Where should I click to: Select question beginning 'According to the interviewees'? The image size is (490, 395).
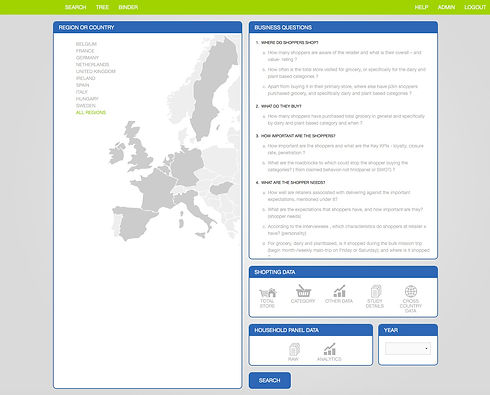(347, 230)
